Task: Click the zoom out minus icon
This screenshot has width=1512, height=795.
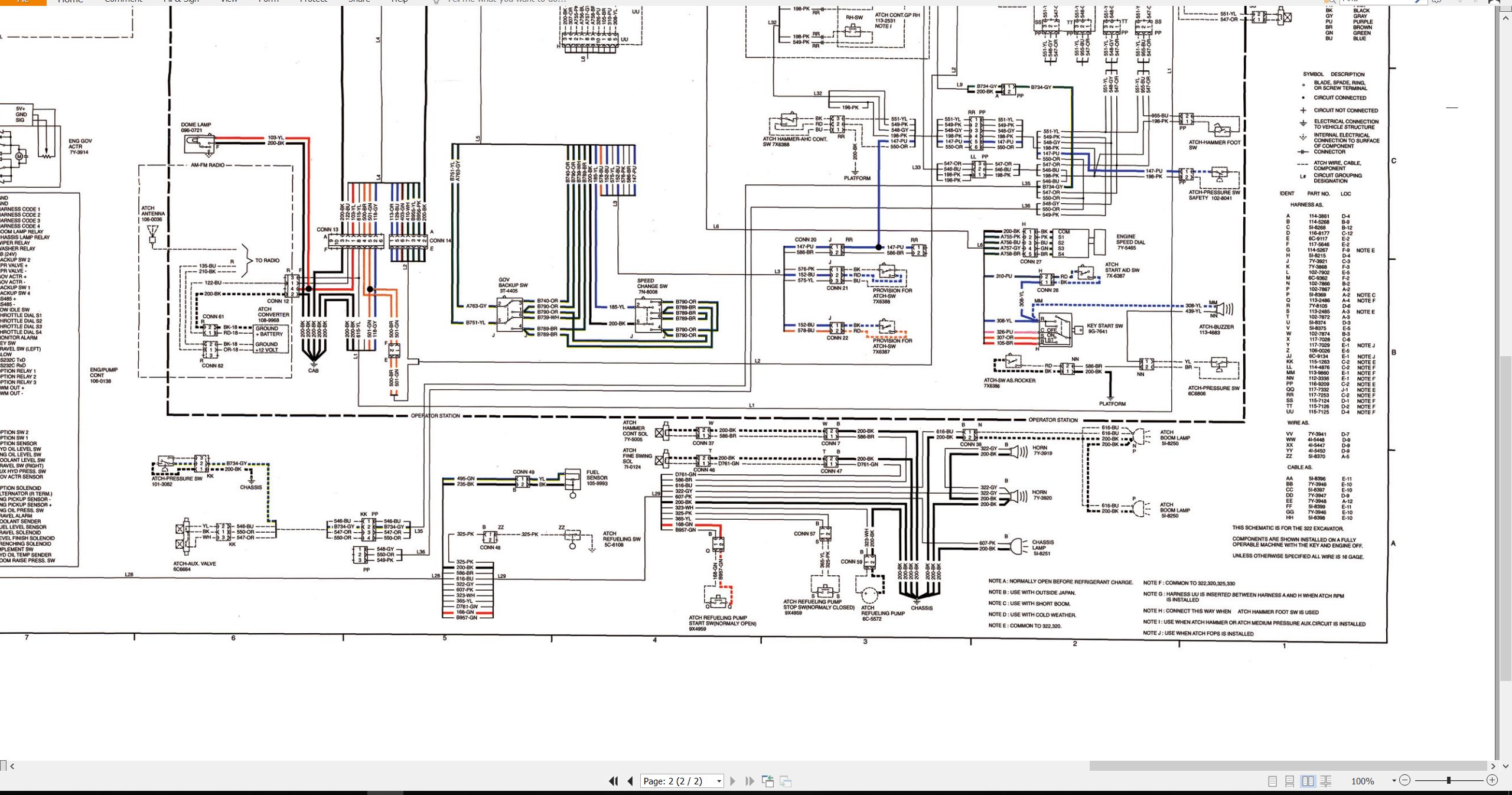Action: point(1405,780)
